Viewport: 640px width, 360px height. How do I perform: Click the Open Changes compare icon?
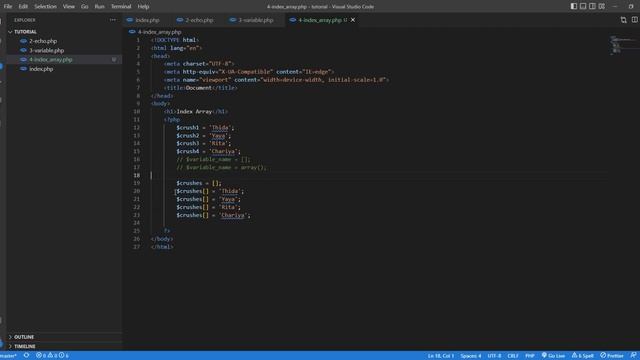[623, 20]
